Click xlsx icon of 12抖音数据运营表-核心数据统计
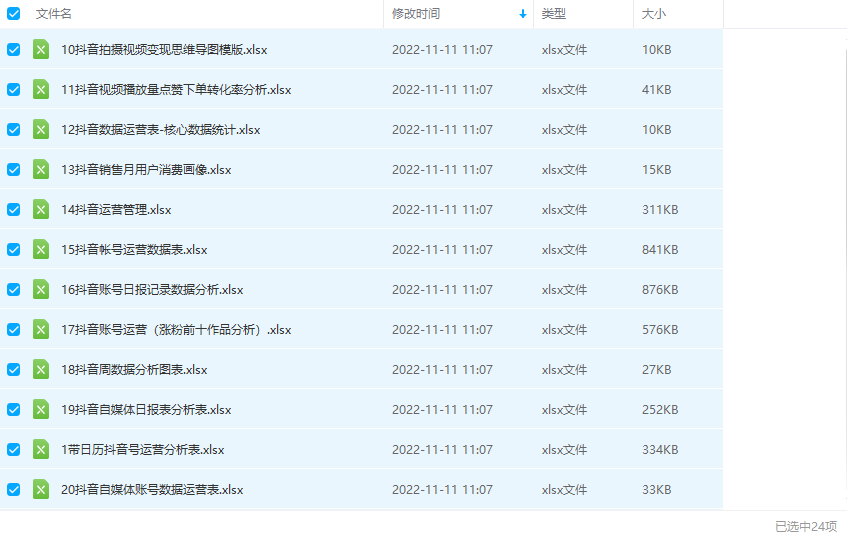Image resolution: width=847 pixels, height=539 pixels. pyautogui.click(x=41, y=130)
